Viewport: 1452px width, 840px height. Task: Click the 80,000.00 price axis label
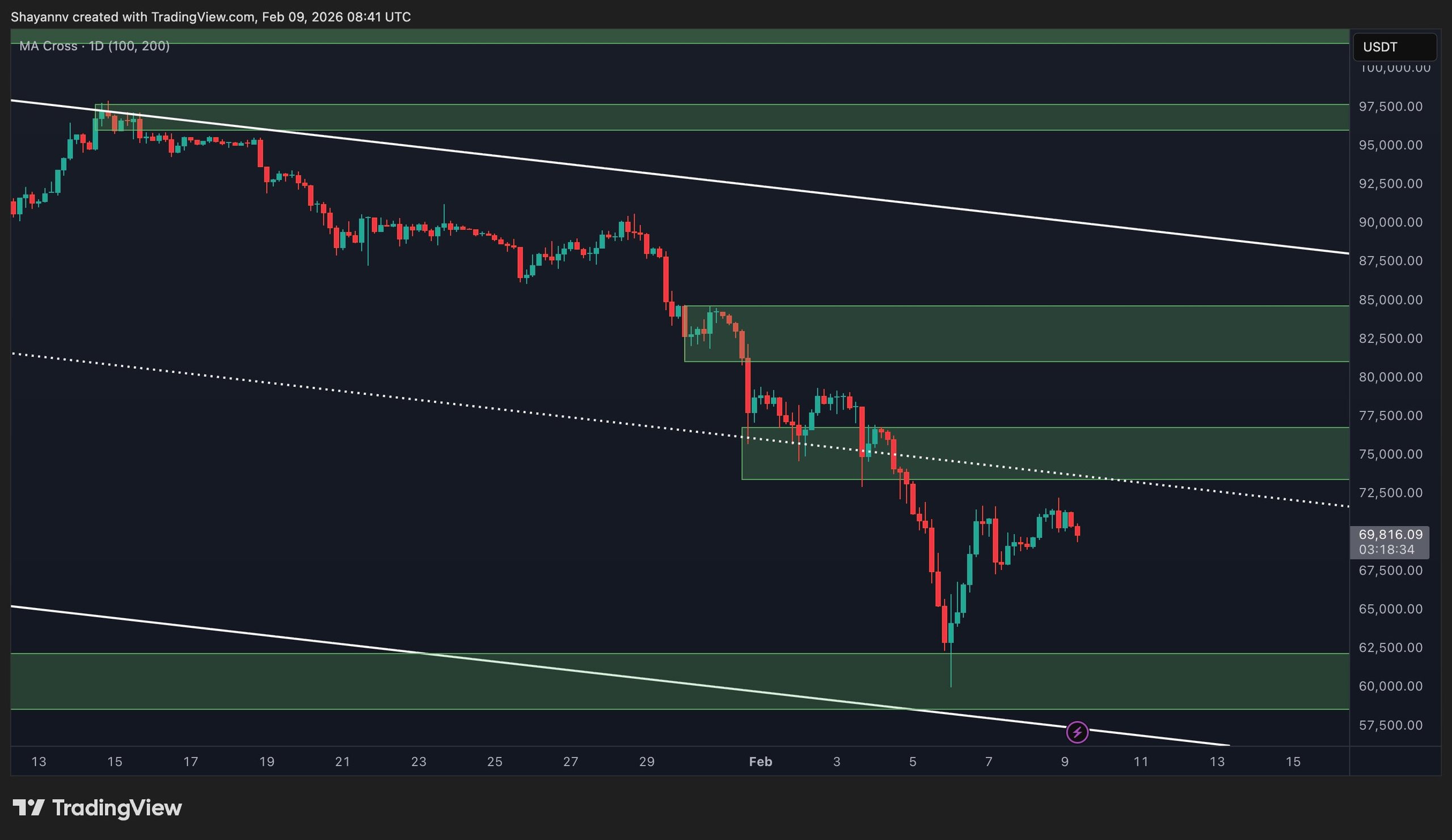click(x=1390, y=377)
